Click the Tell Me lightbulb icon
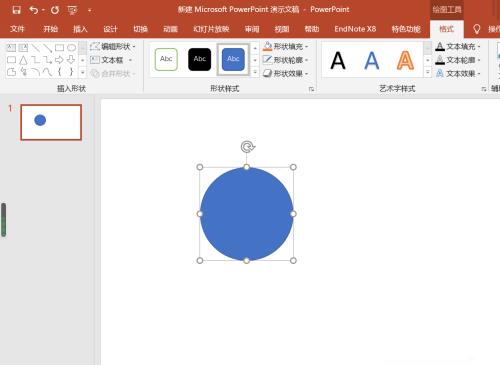This screenshot has height=365, width=500. (477, 29)
